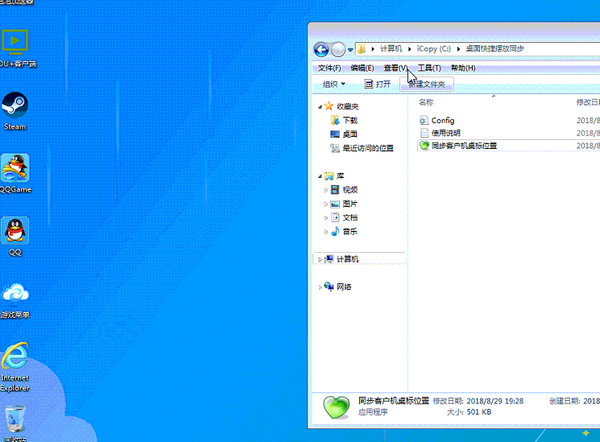The height and width of the screenshot is (442, 600).
Task: Click the 网络 network icon in tree
Action: coord(329,286)
